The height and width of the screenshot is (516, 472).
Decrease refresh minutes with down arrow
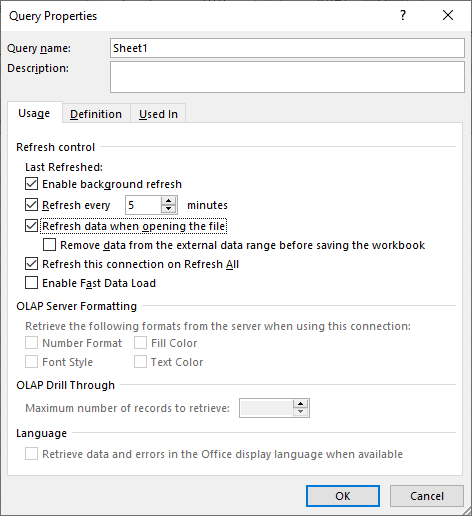tap(168, 209)
